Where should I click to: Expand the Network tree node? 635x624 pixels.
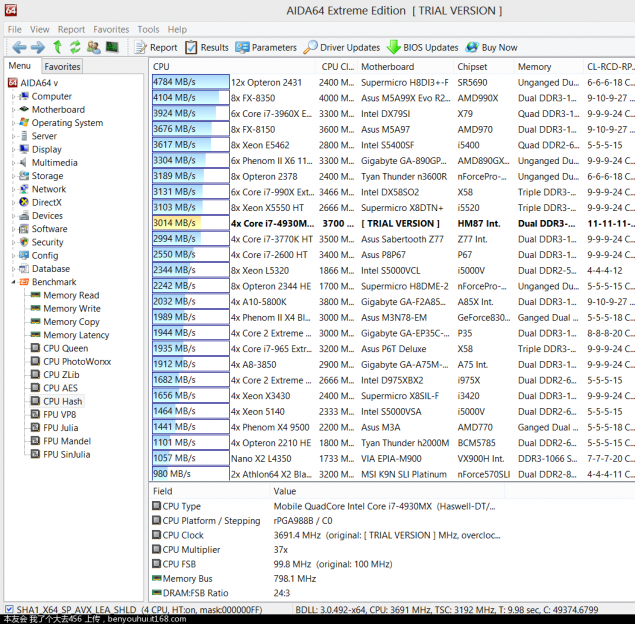click(13, 190)
